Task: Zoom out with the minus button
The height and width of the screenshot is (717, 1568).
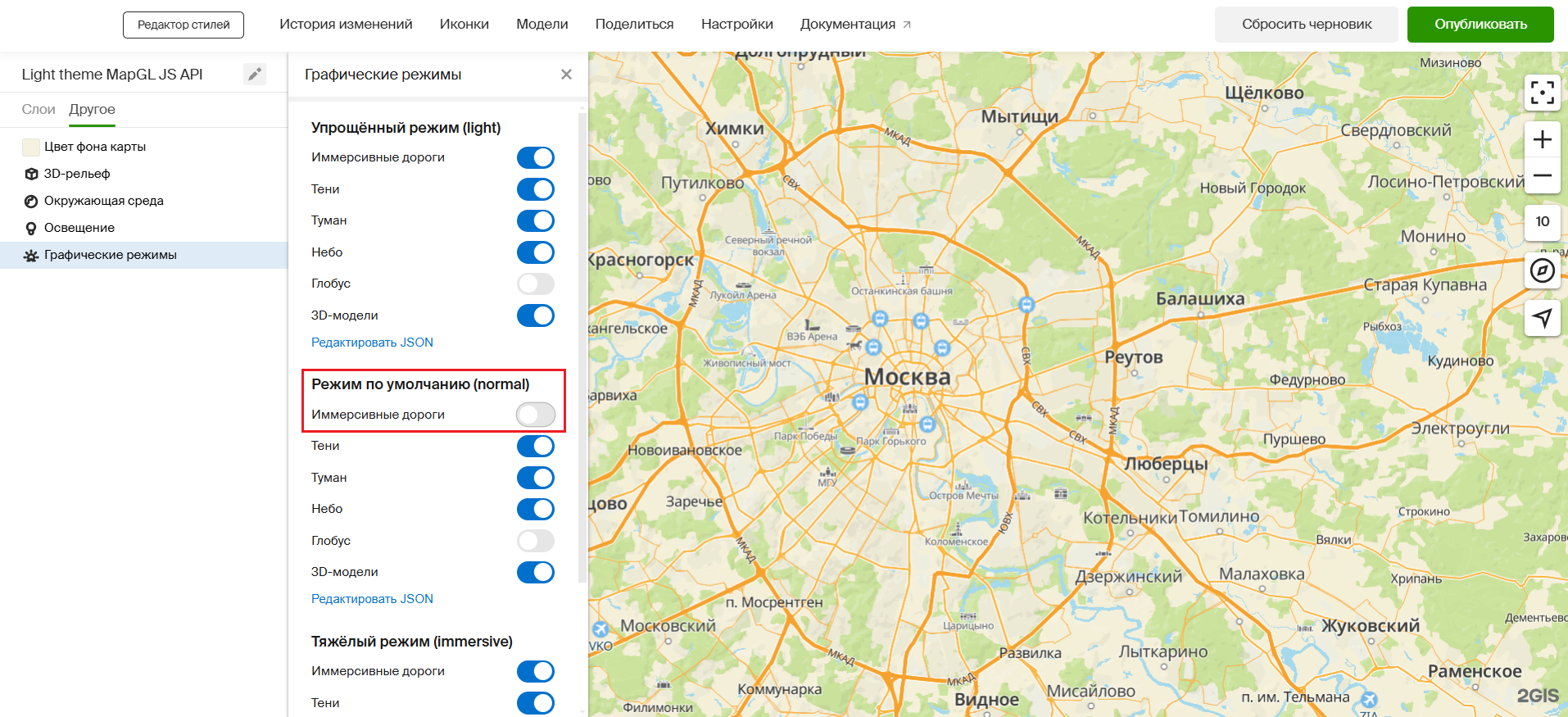Action: pos(1542,175)
